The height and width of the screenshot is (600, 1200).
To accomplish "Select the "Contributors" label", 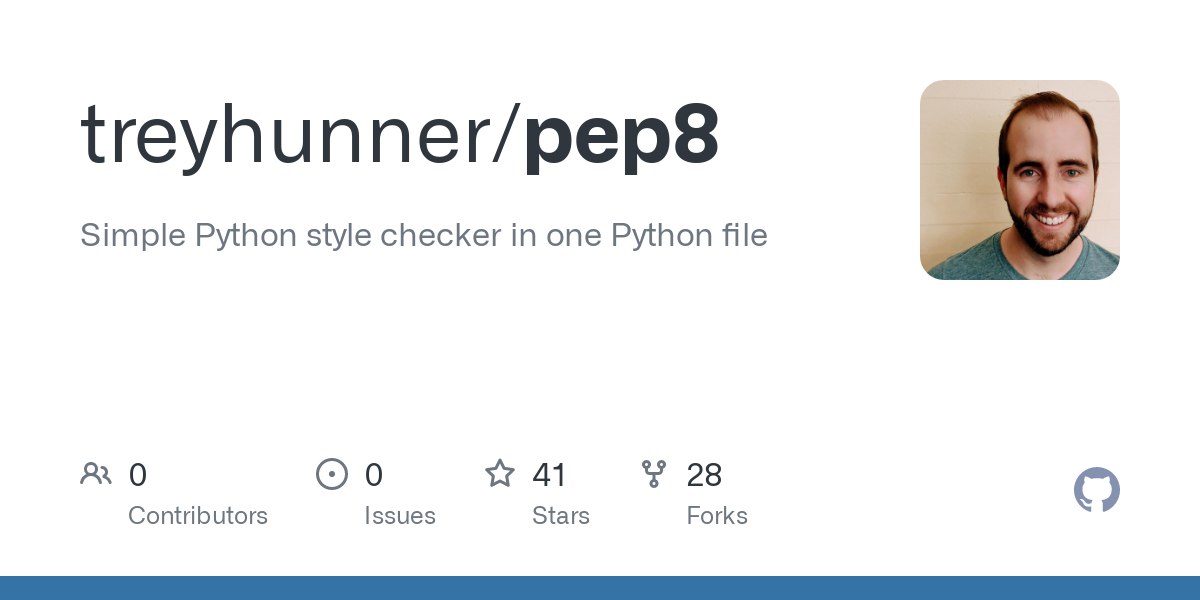I will (198, 516).
